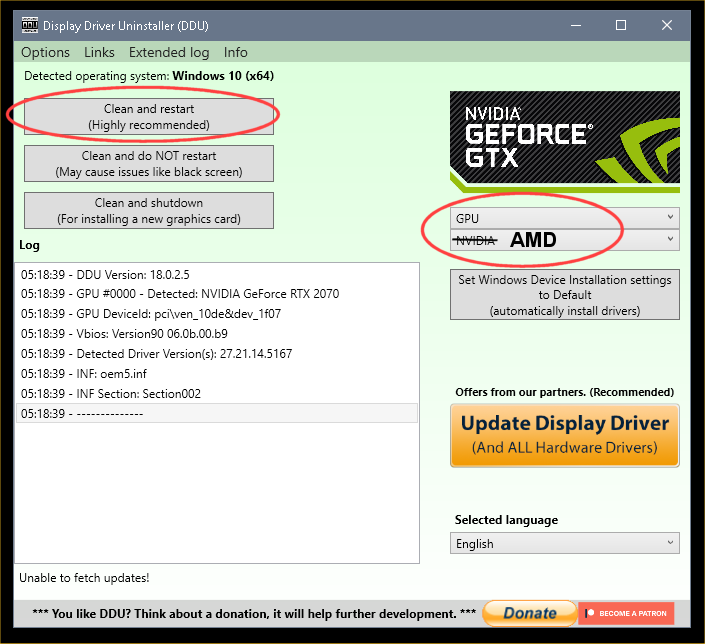Open the GPU device type dropdown

pos(565,218)
